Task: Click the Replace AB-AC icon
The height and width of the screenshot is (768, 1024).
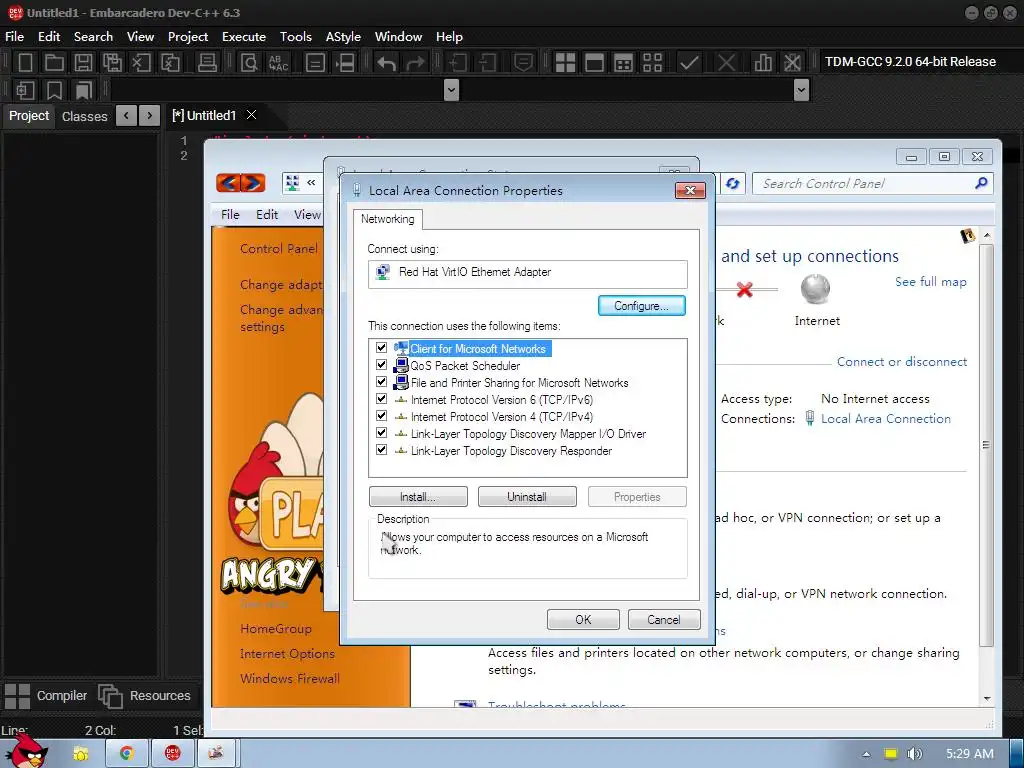Action: [x=278, y=63]
